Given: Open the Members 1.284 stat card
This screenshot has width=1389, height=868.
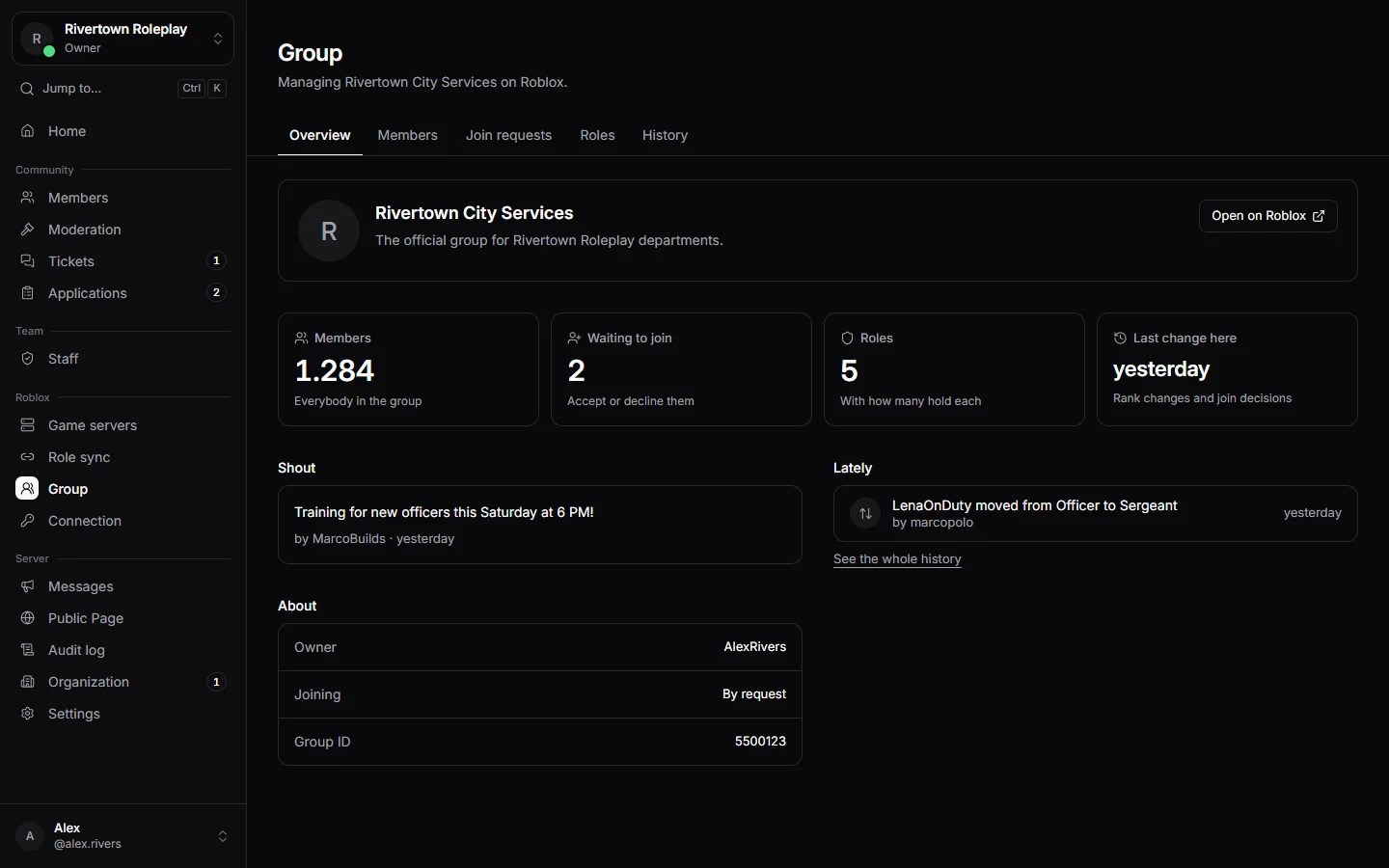Looking at the screenshot, I should [x=408, y=369].
